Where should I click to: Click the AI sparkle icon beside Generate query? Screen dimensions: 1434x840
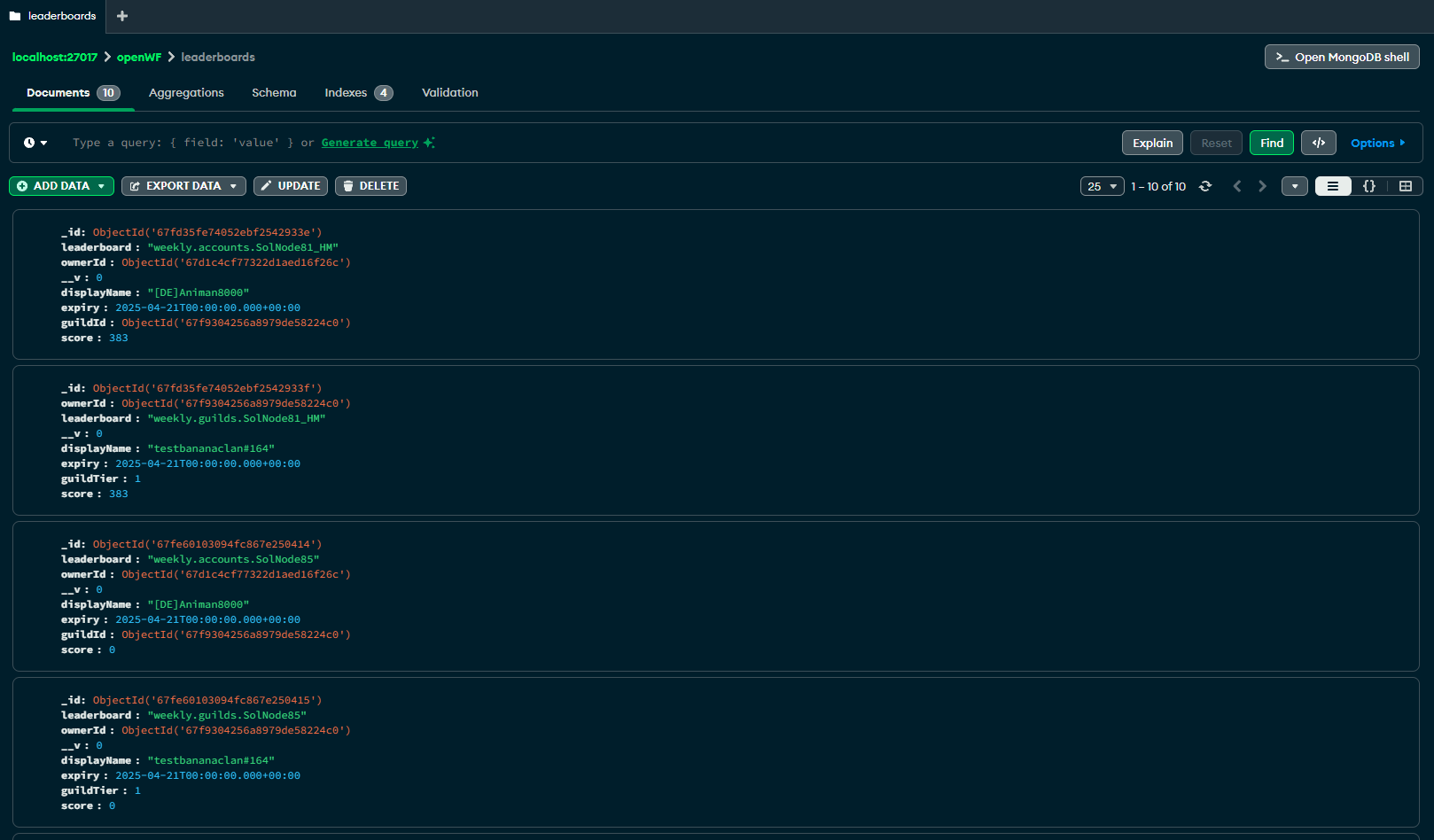[430, 143]
